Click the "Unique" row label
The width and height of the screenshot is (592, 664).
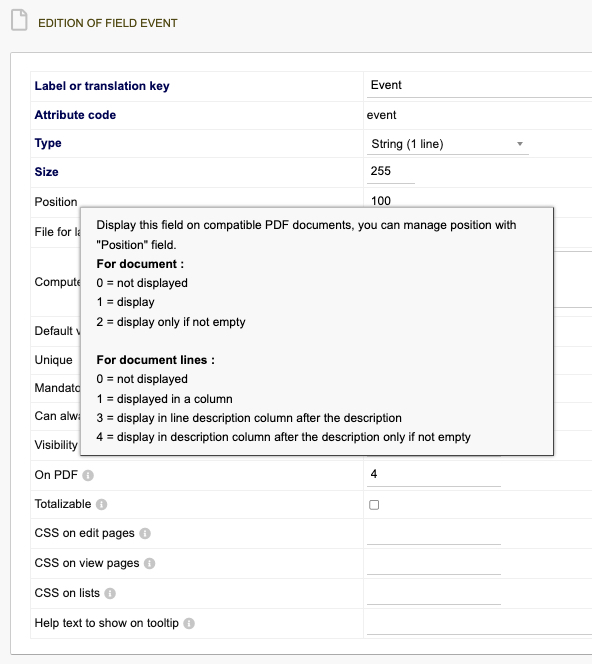coord(53,360)
